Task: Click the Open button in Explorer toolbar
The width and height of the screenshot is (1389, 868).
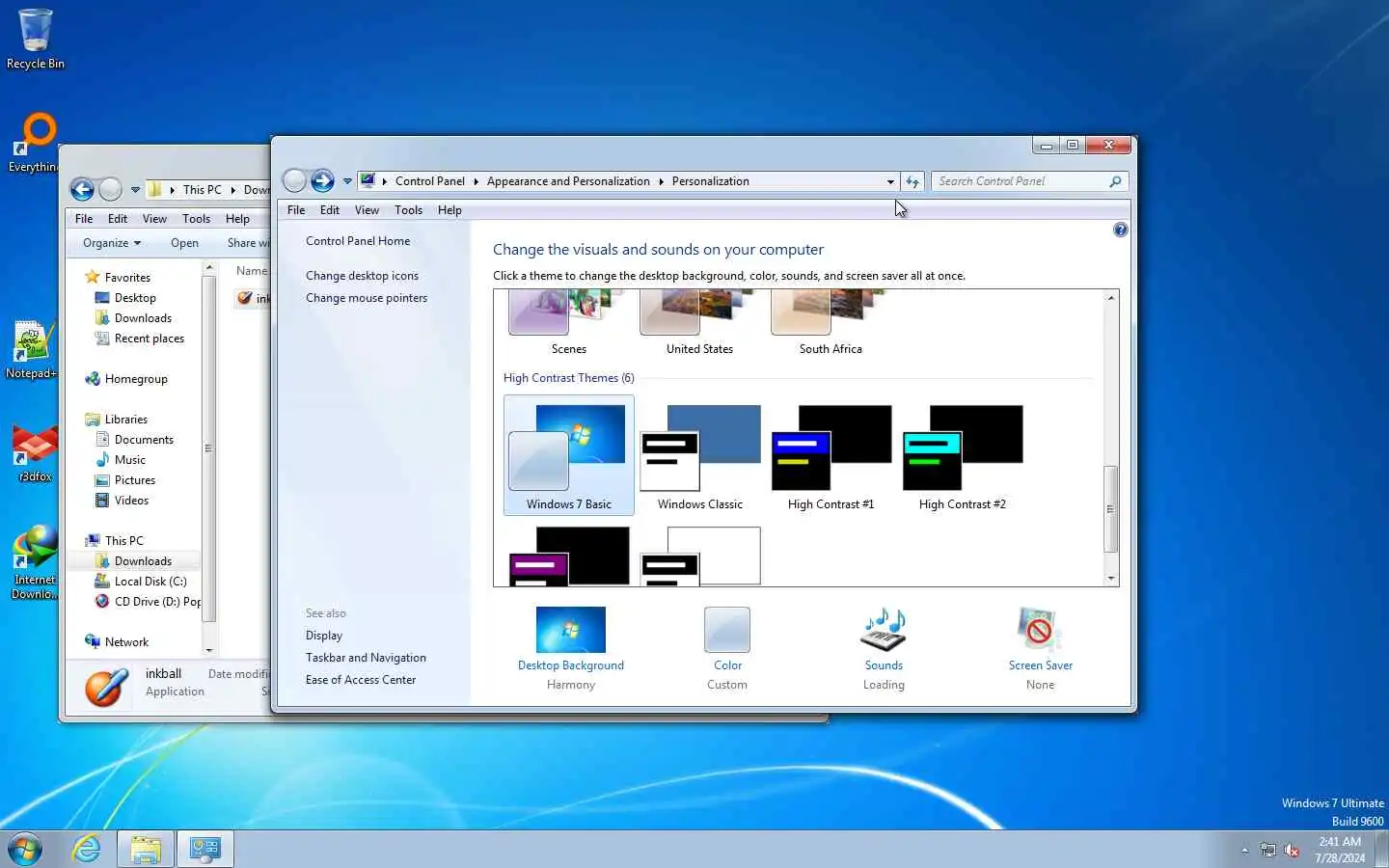Action: point(184,243)
